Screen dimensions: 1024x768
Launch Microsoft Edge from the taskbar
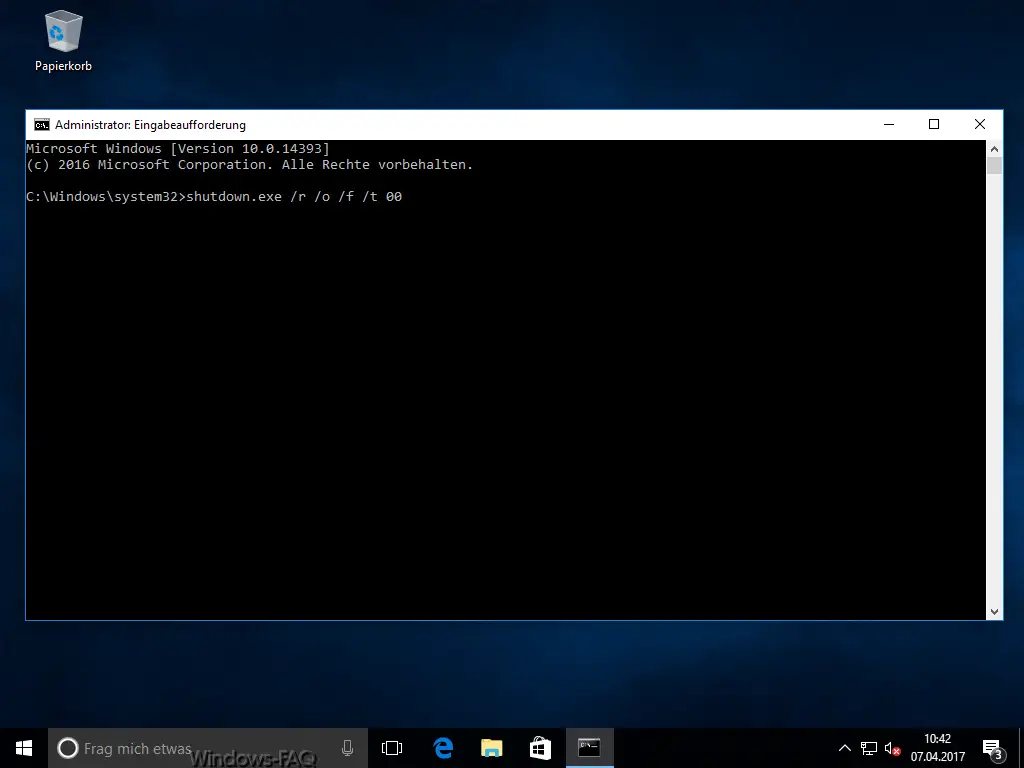point(443,748)
